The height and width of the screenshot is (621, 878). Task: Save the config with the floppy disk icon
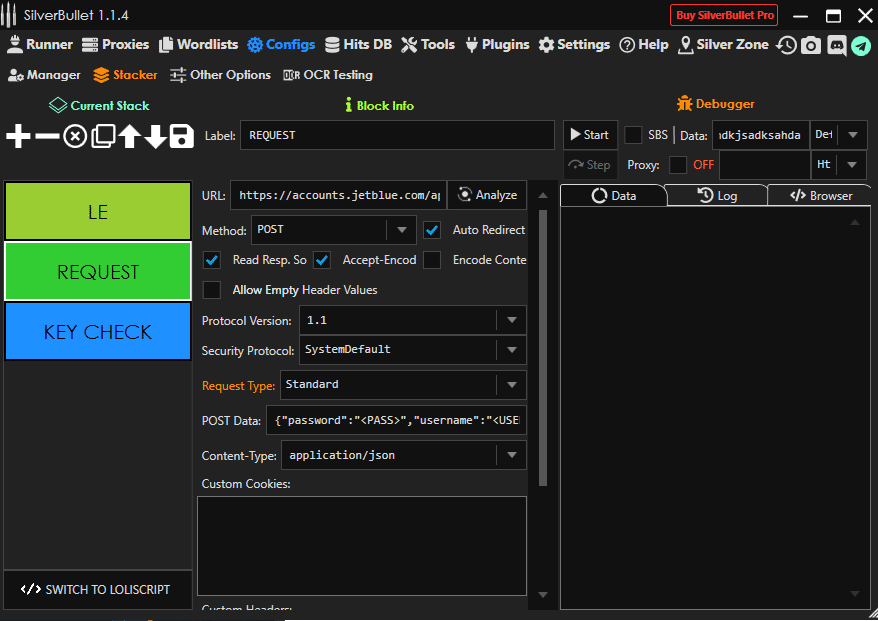[x=181, y=137]
